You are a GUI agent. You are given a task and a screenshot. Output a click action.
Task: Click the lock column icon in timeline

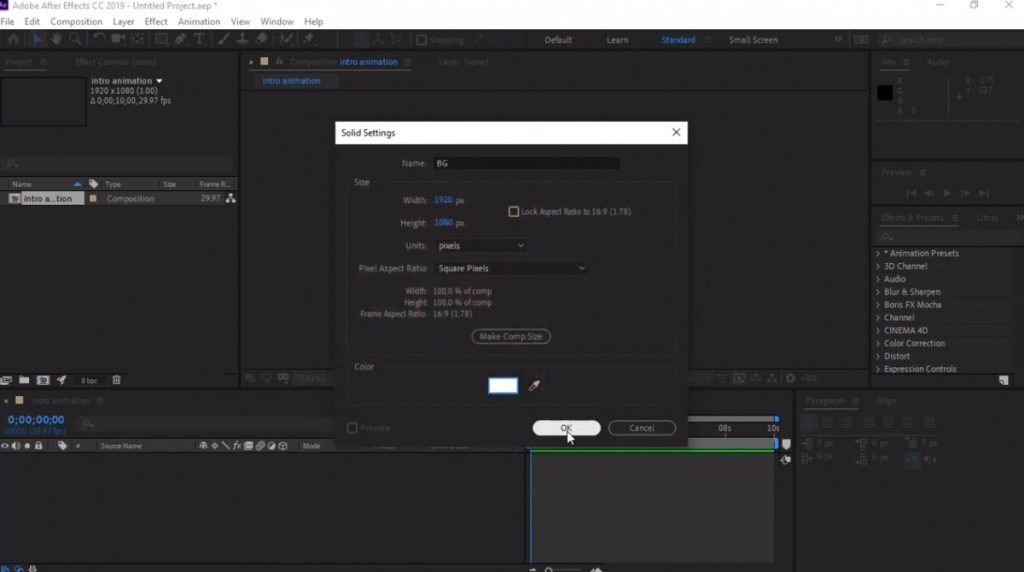pos(39,446)
